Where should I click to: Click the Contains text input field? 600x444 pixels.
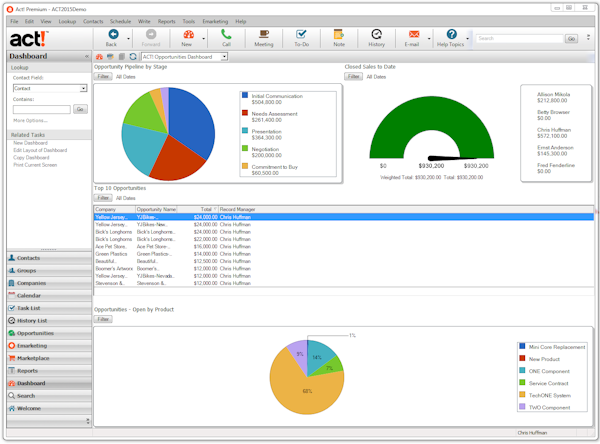point(41,109)
